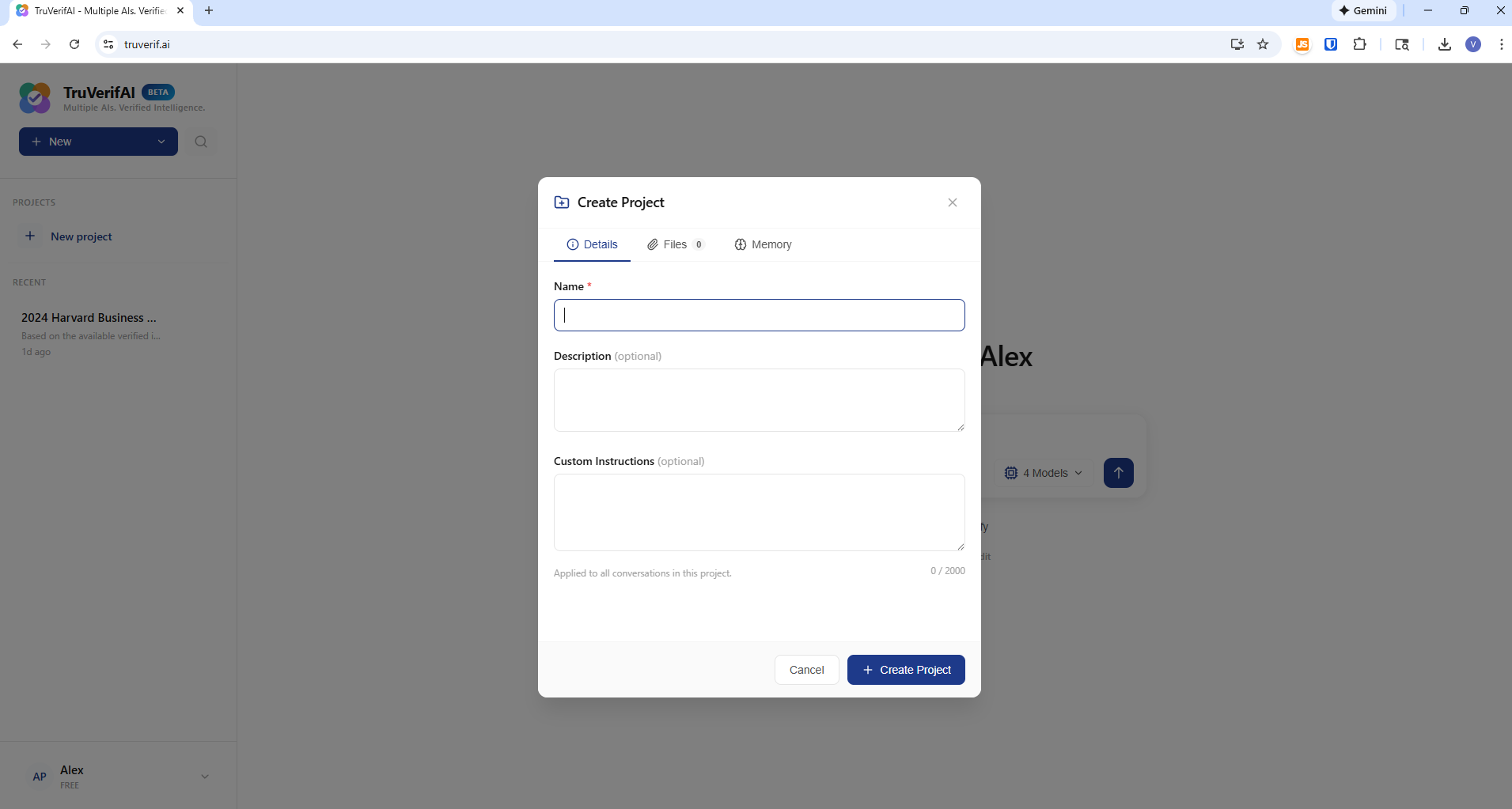This screenshot has height=809, width=1512.
Task: Click the TruVerifAI logo
Action: (35, 96)
